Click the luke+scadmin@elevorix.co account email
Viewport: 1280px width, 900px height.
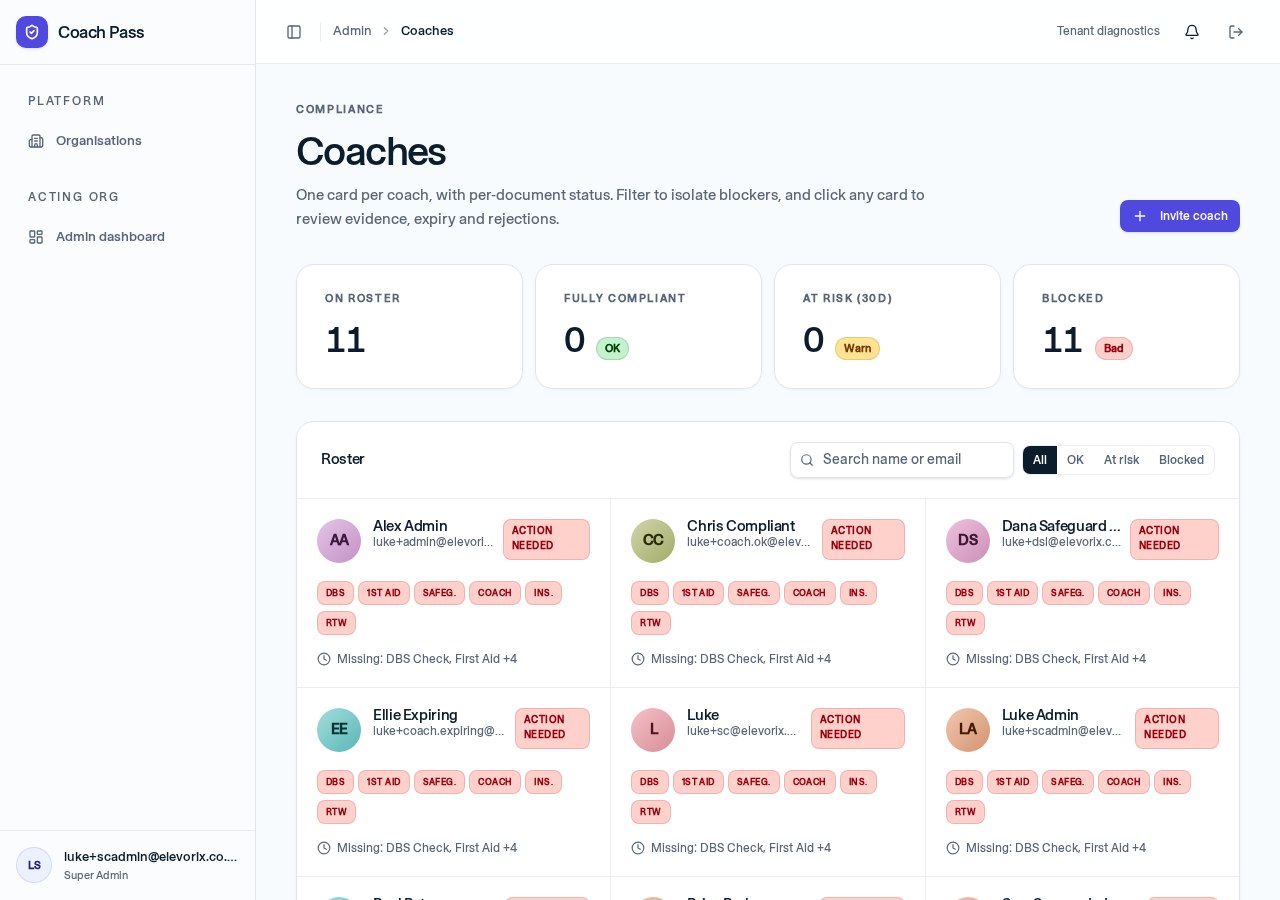pos(150,857)
